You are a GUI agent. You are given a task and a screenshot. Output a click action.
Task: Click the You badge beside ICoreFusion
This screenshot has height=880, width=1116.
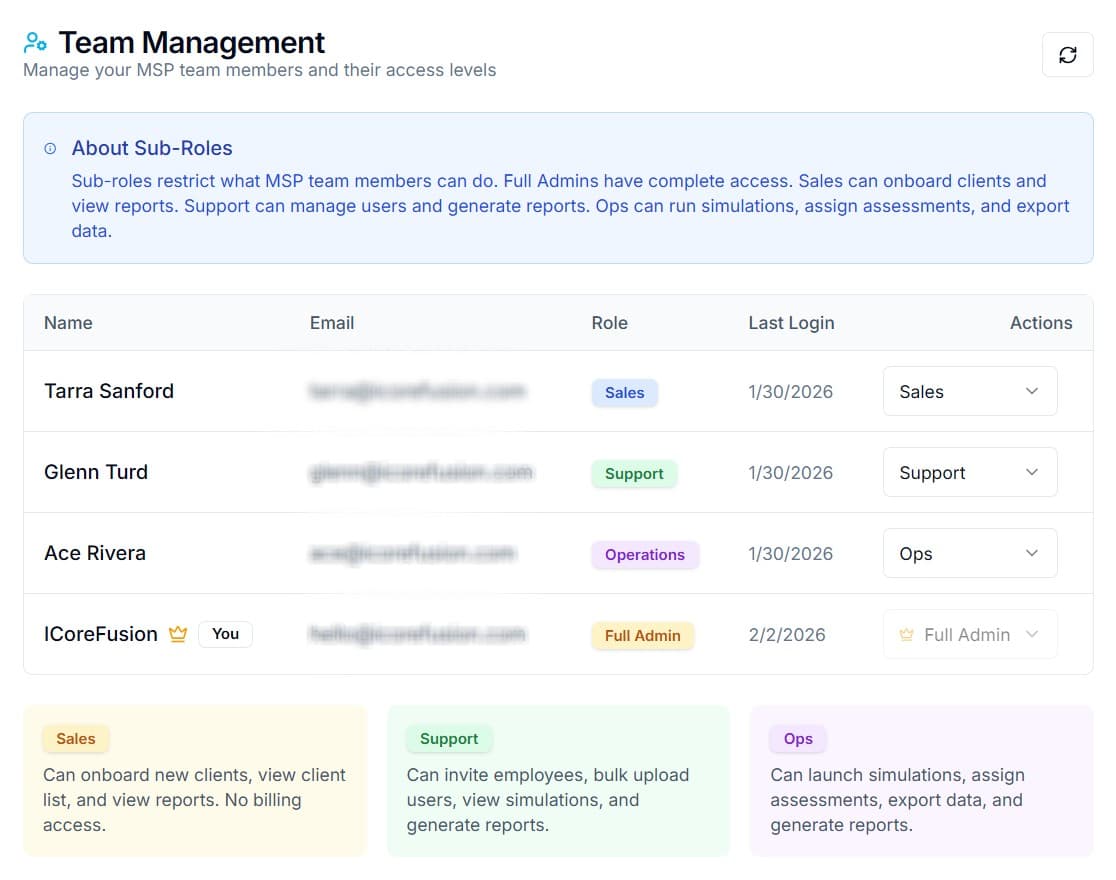tap(225, 634)
